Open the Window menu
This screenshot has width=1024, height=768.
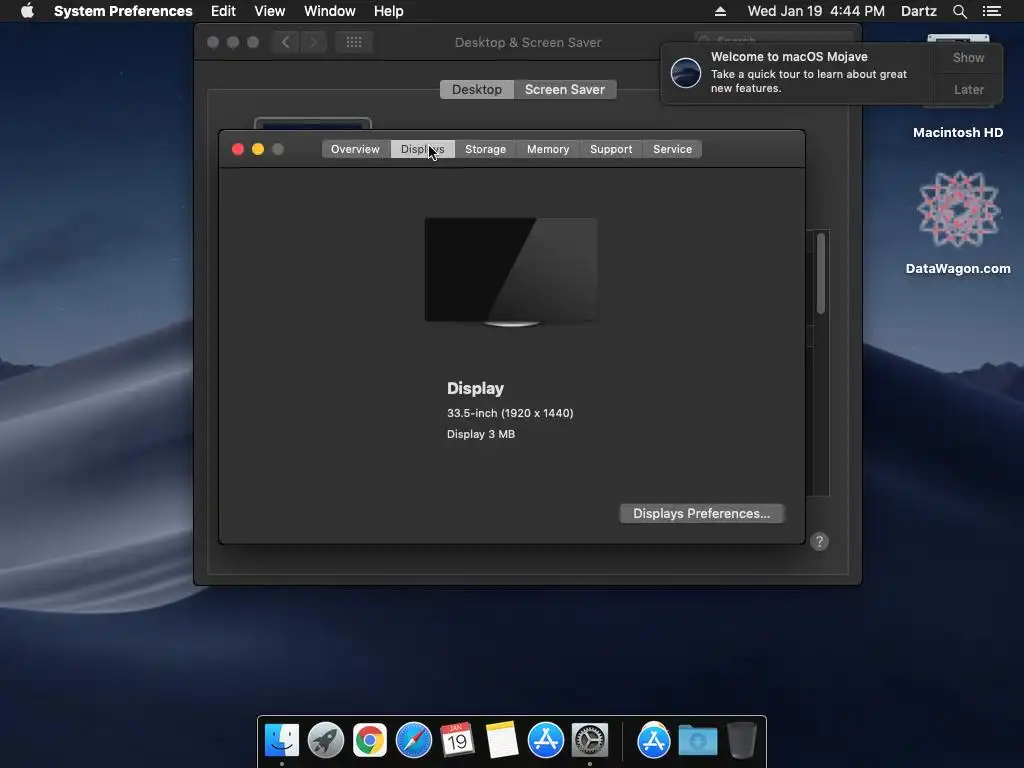tap(330, 11)
